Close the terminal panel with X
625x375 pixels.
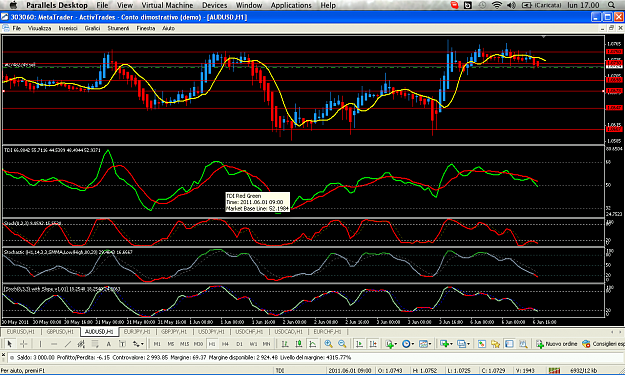[x=3, y=354]
